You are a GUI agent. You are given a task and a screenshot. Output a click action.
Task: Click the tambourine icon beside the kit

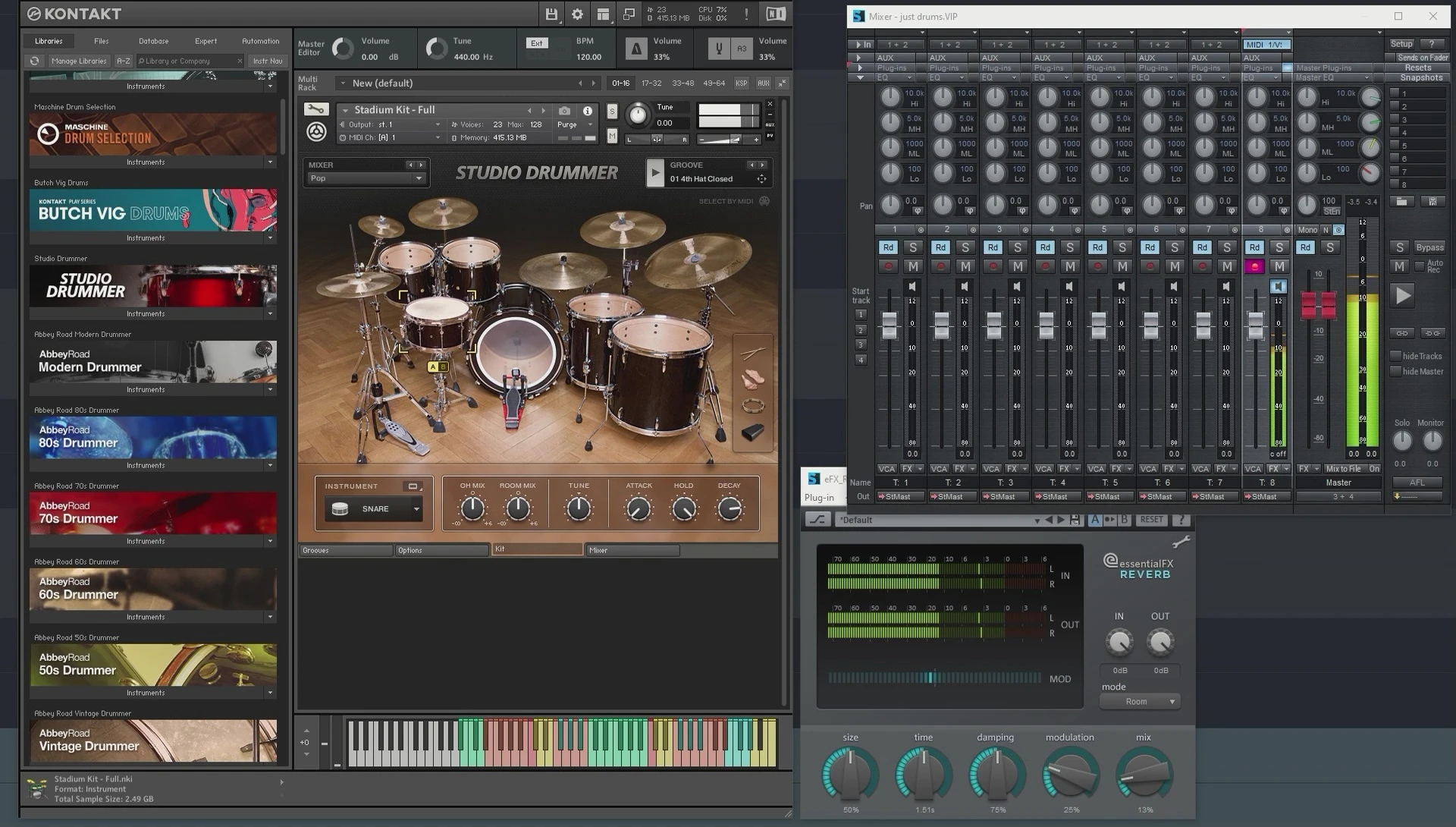coord(752,405)
